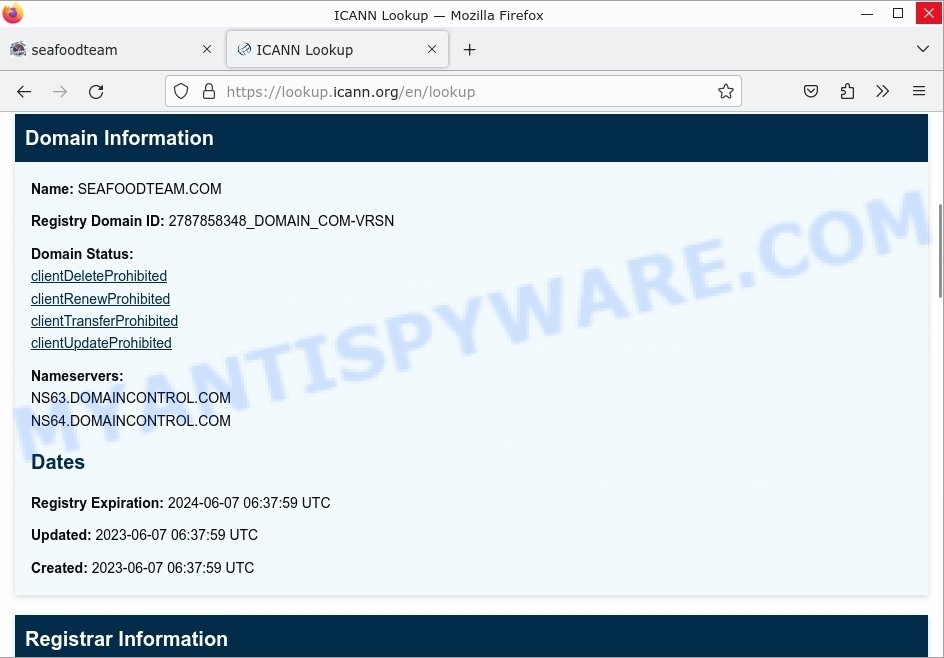Click nameserver NS64.DOMAINCONTROL.COM

click(131, 421)
